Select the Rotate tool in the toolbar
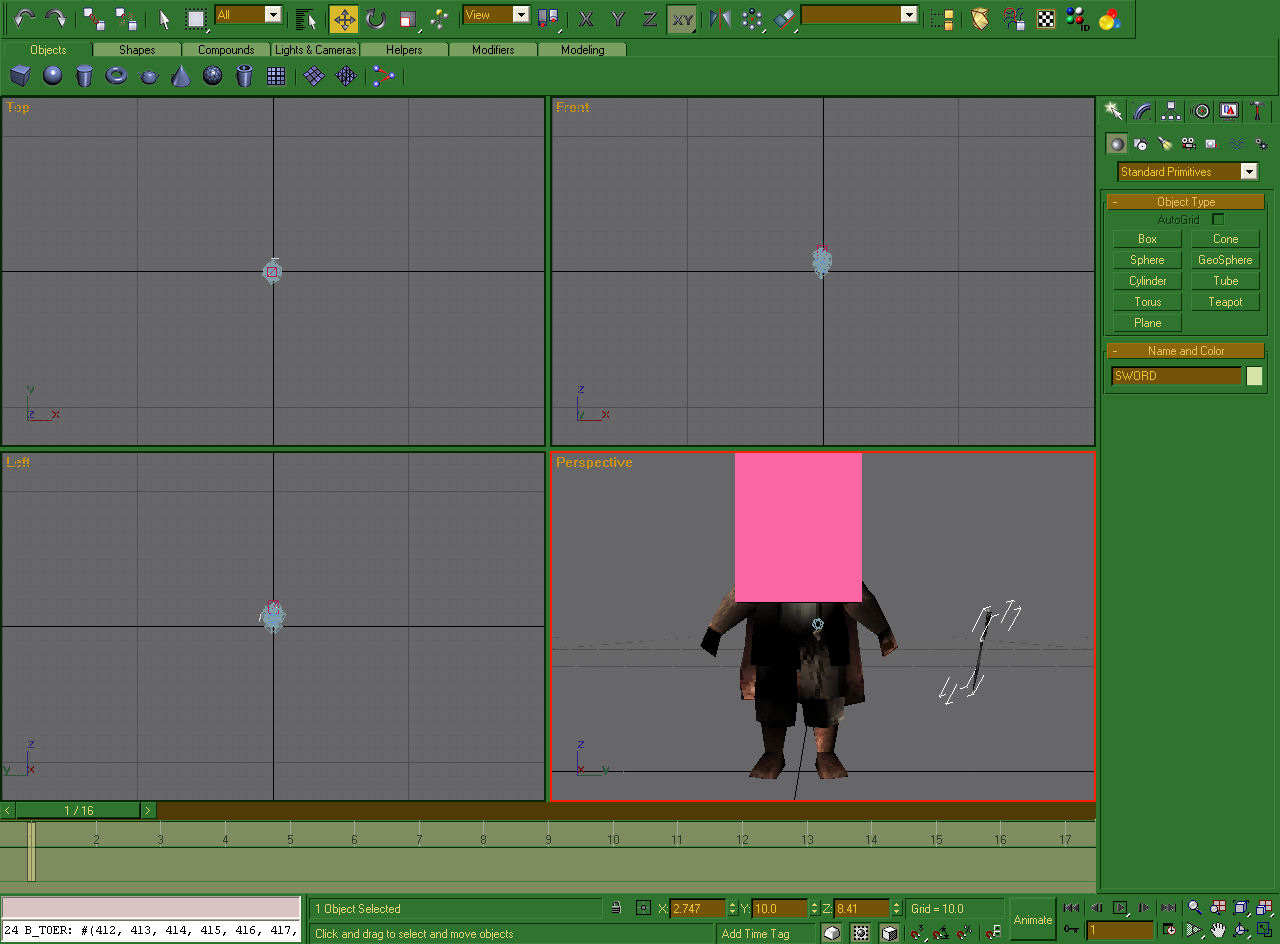The height and width of the screenshot is (944, 1280). click(375, 18)
